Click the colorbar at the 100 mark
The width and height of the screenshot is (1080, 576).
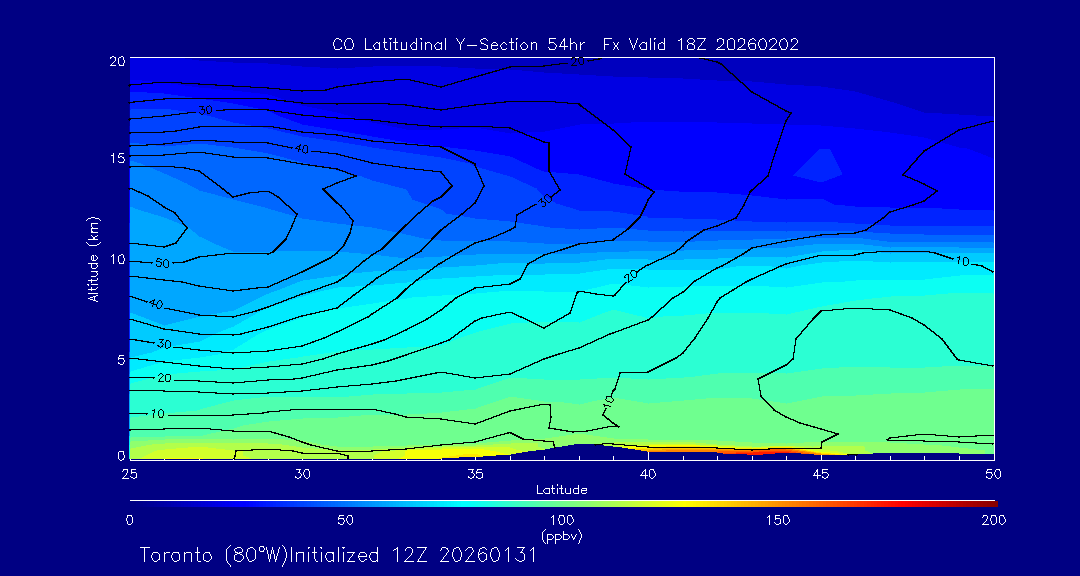coord(562,502)
